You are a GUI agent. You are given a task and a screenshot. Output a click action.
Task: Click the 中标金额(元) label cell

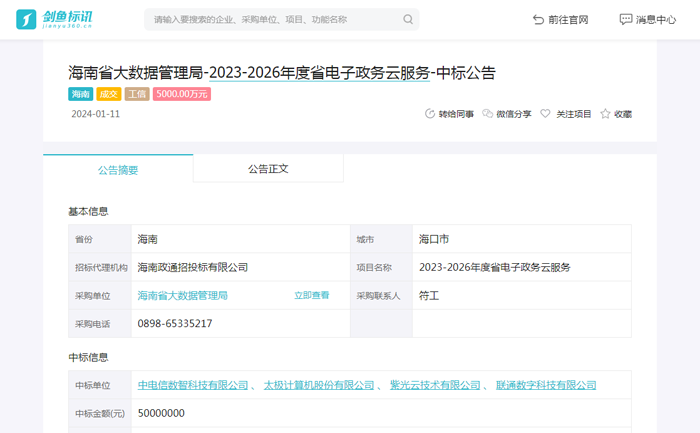(x=100, y=414)
